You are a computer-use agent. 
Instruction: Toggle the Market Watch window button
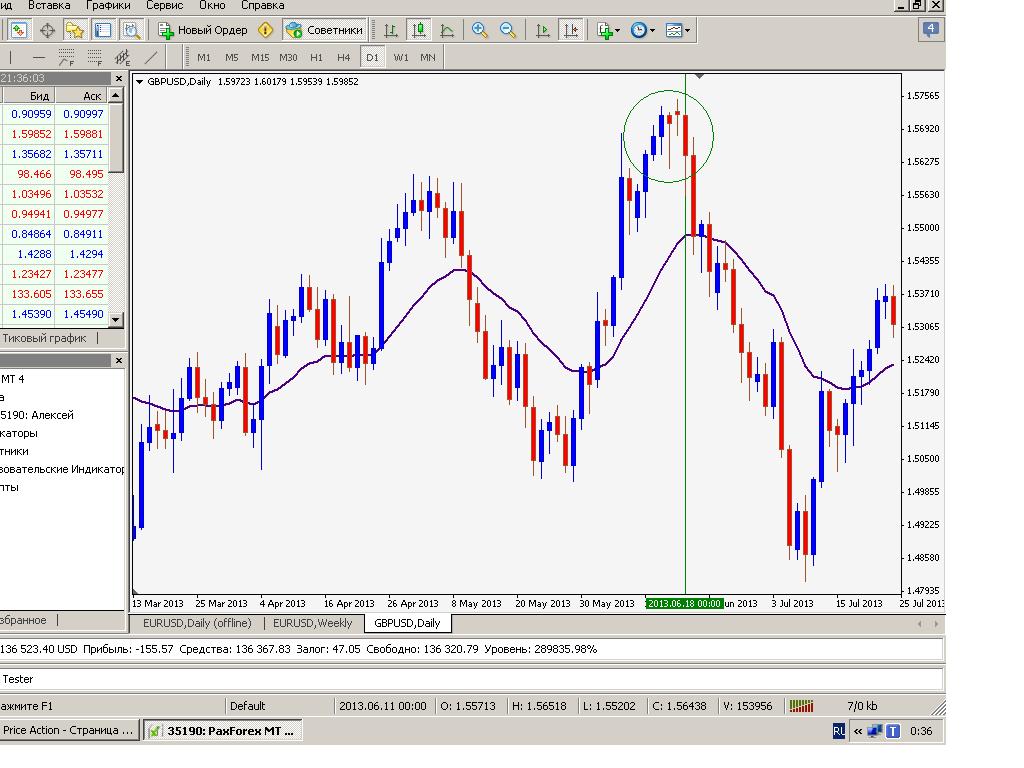coord(19,30)
